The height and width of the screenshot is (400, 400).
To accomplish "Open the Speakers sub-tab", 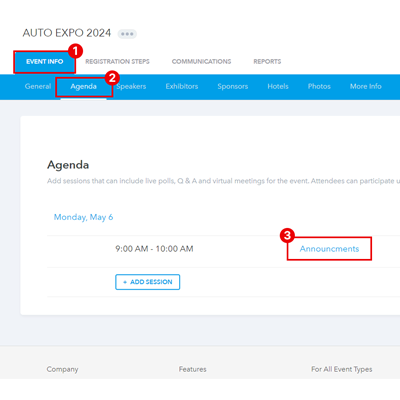I will tap(131, 86).
